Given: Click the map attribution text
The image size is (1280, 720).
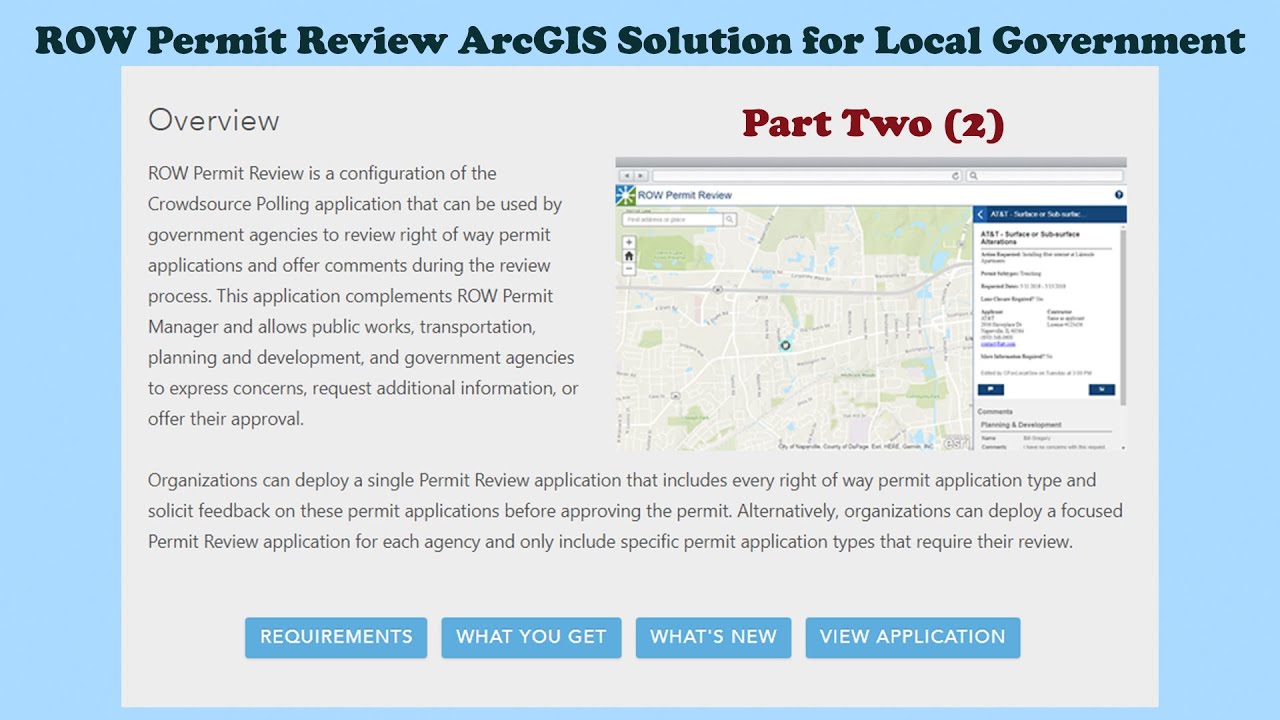Looking at the screenshot, I should click(856, 446).
